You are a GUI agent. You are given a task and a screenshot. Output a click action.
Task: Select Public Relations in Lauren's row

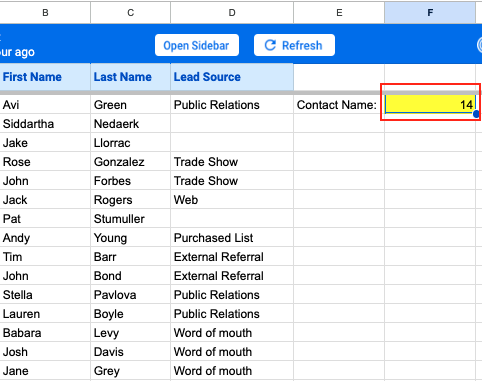coord(232,314)
